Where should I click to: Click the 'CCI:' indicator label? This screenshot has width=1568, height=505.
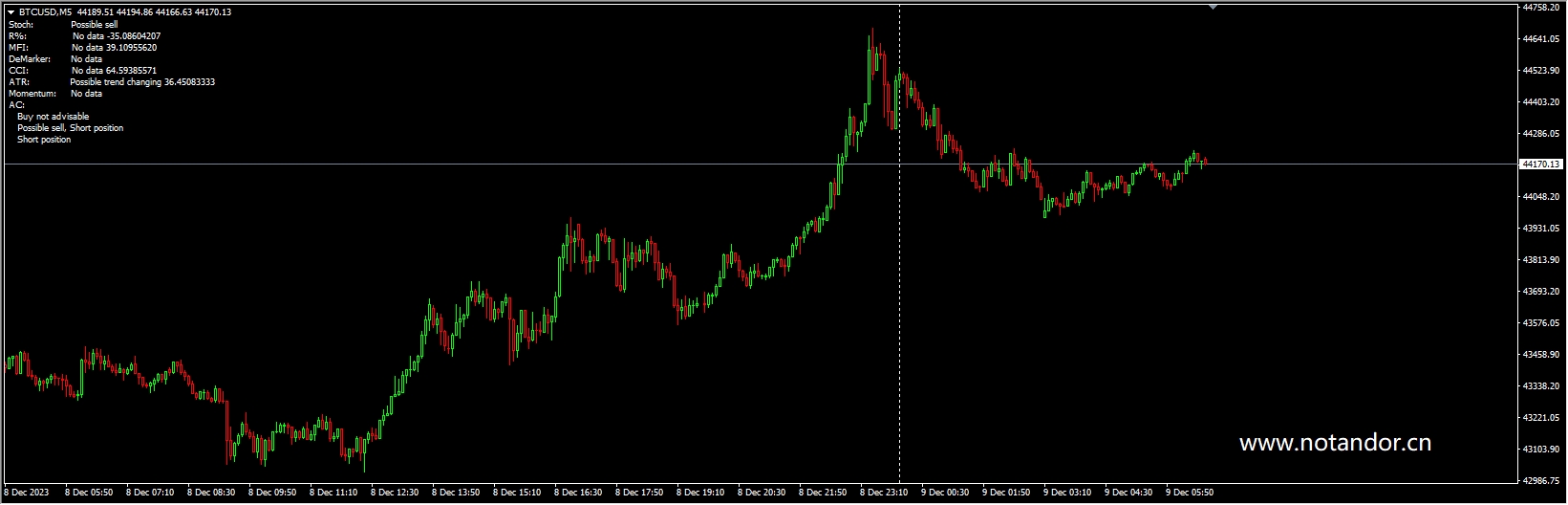click(18, 70)
